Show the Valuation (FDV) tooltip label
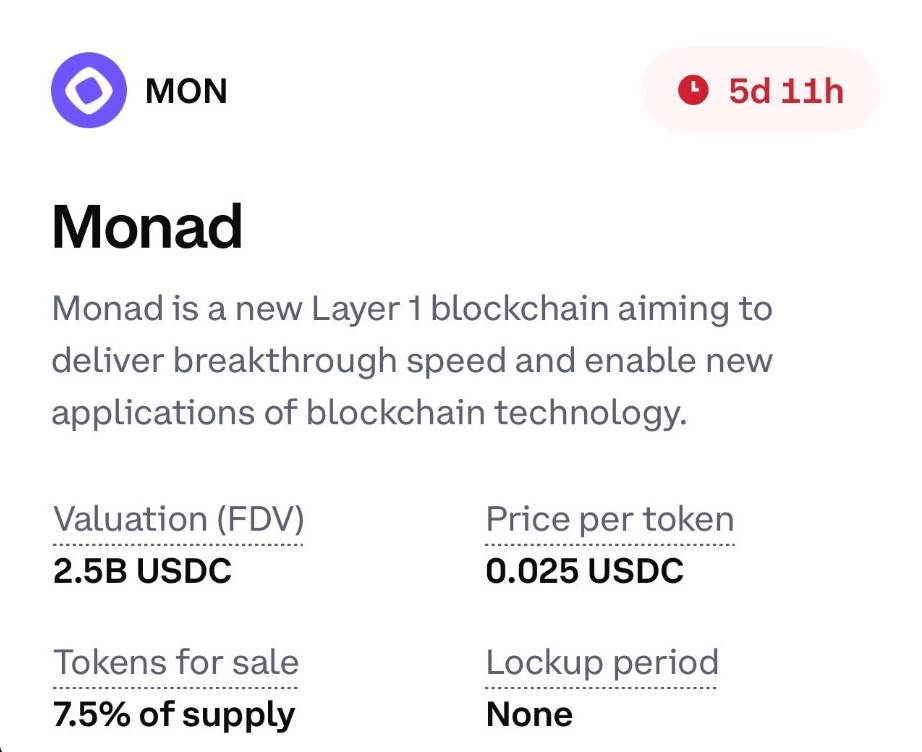This screenshot has width=922, height=752. (x=178, y=520)
